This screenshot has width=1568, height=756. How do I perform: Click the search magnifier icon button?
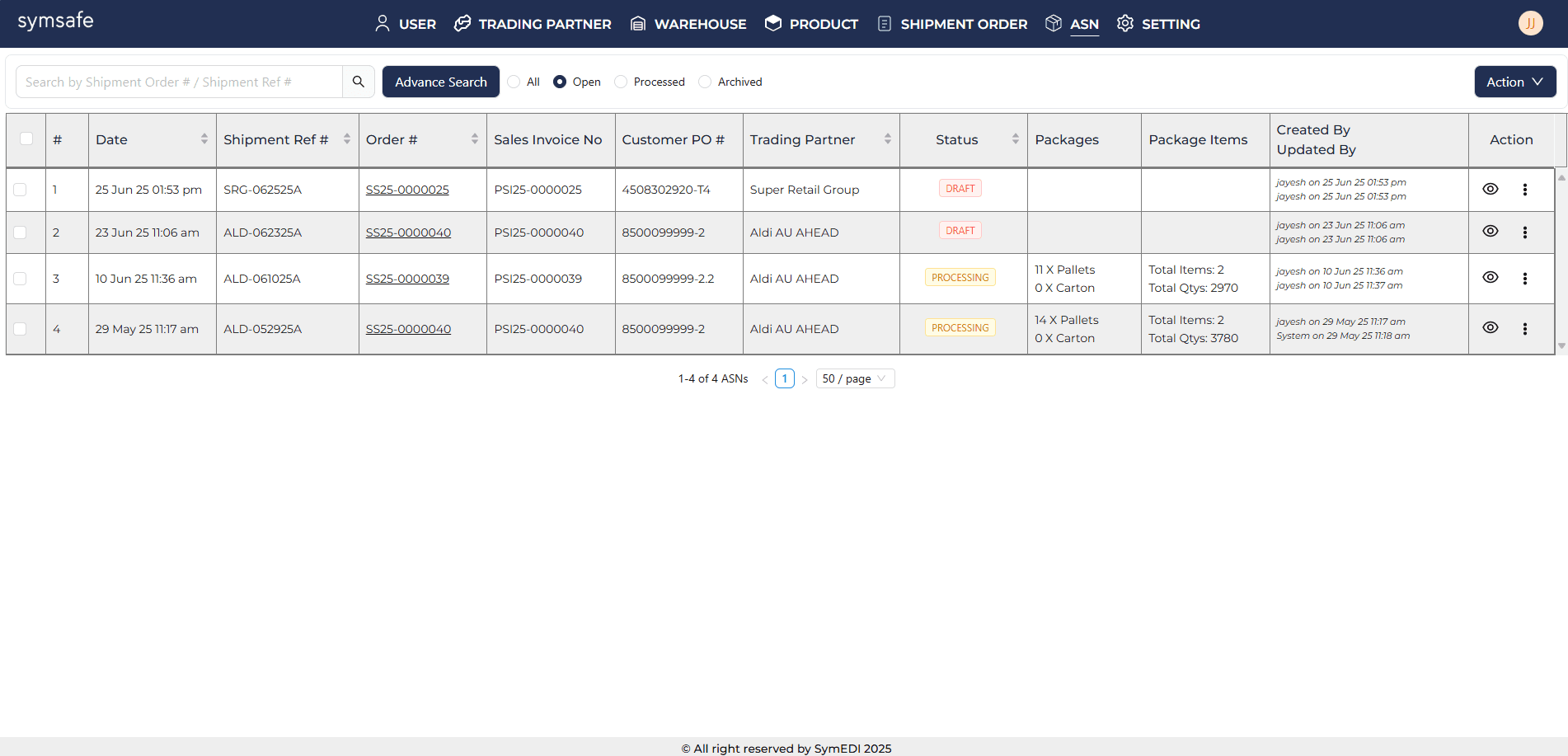(358, 82)
